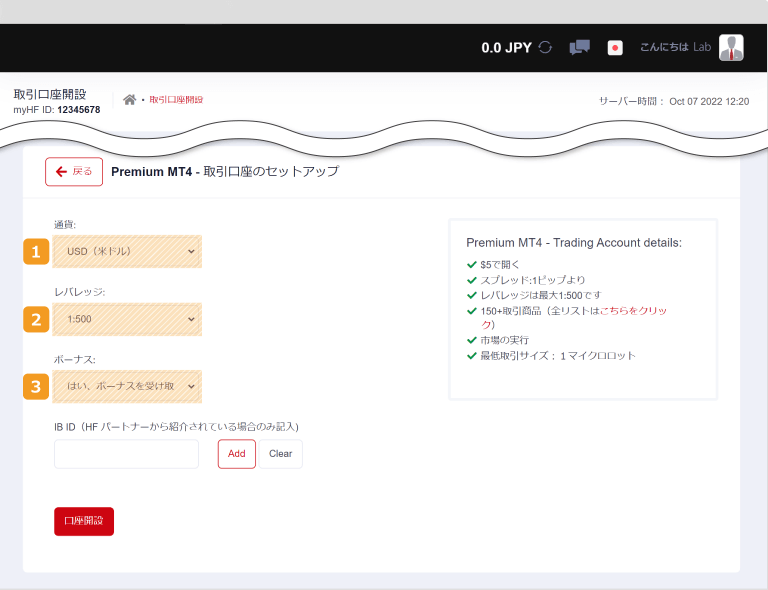Go to home via breadcrumb house icon
This screenshot has width=768, height=590.
(129, 100)
